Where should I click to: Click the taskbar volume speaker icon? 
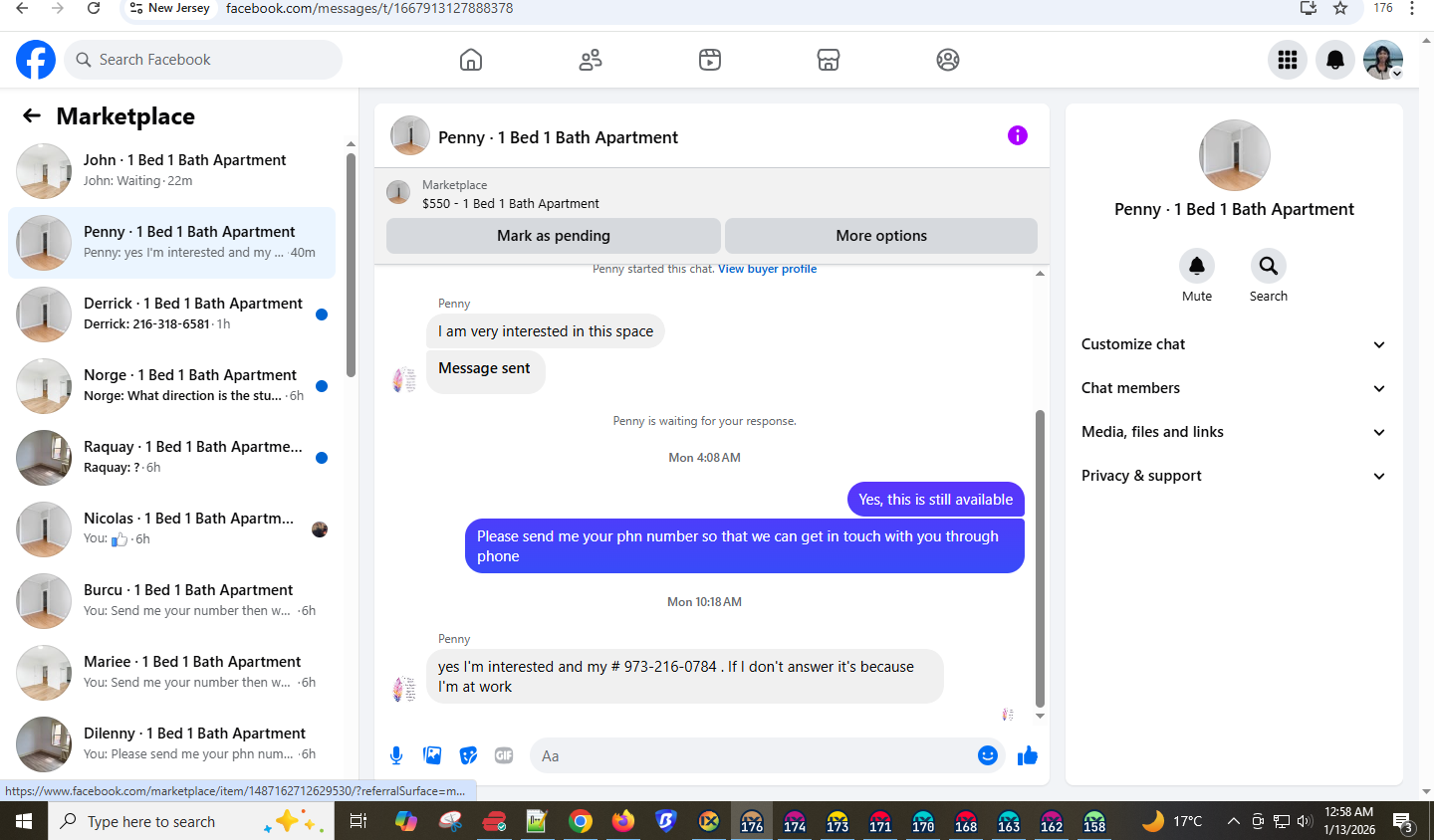(x=1305, y=821)
